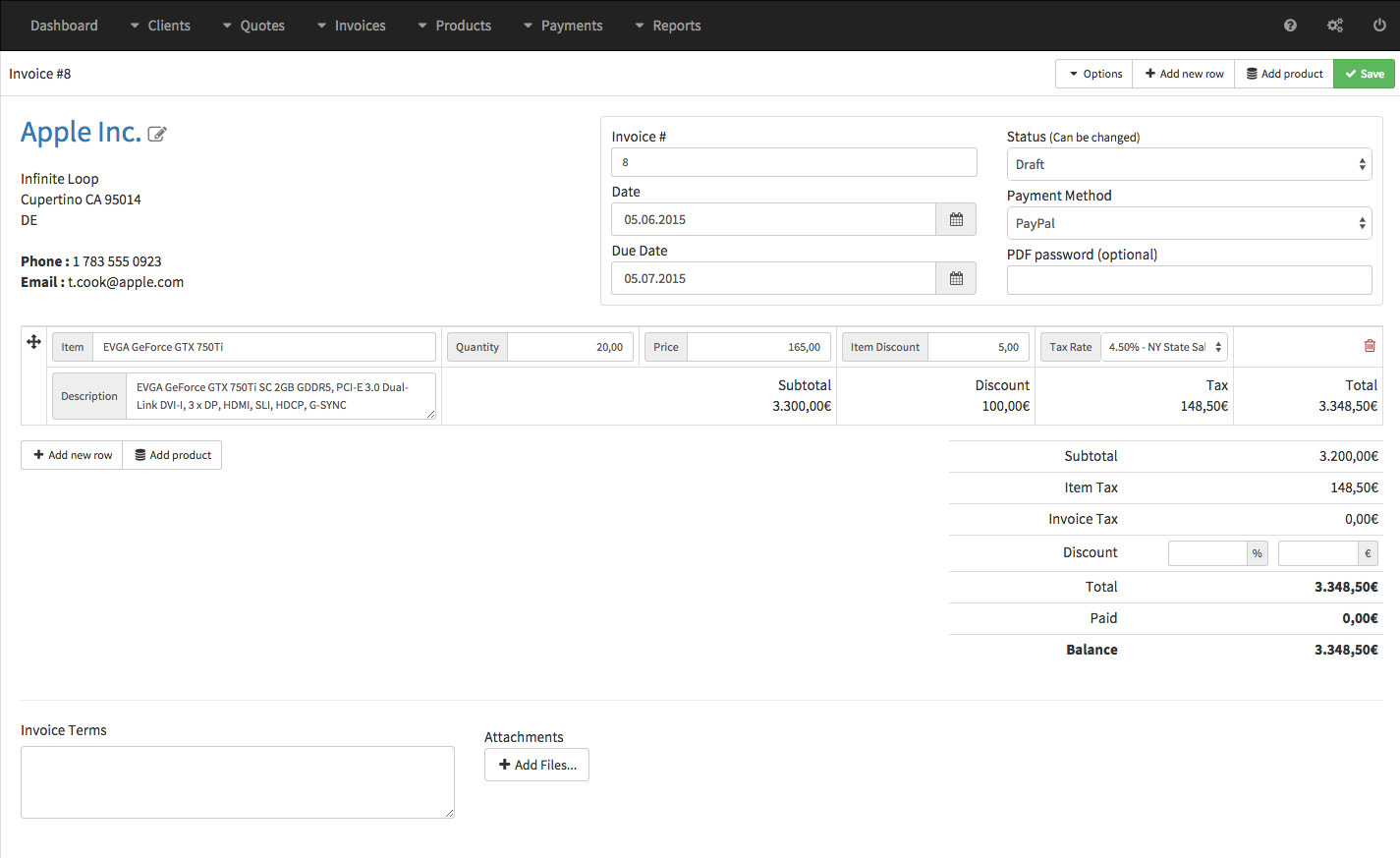
Task: Open the help icon in the top bar
Action: tap(1290, 25)
